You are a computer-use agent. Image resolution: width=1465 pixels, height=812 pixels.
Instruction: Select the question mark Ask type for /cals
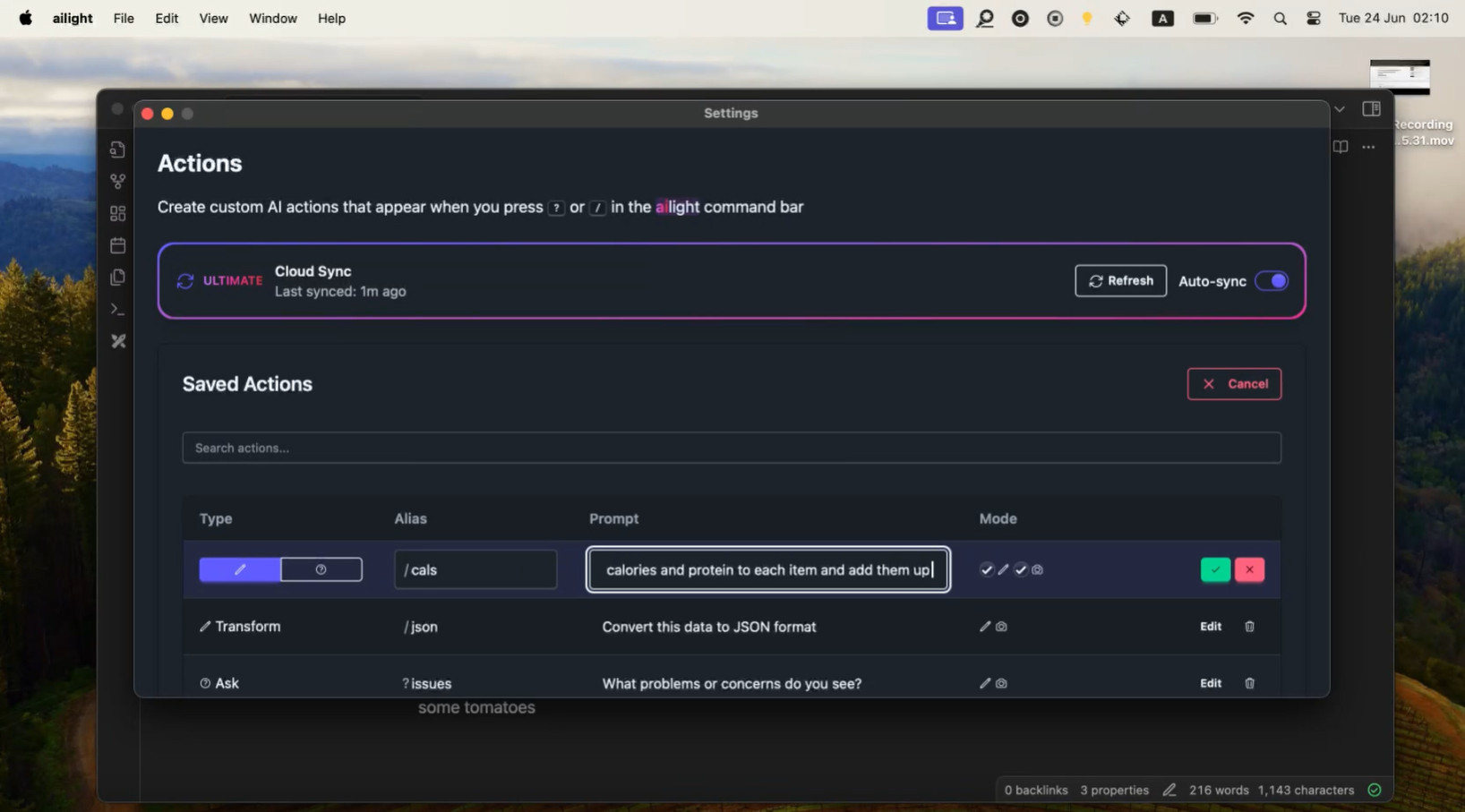[321, 569]
